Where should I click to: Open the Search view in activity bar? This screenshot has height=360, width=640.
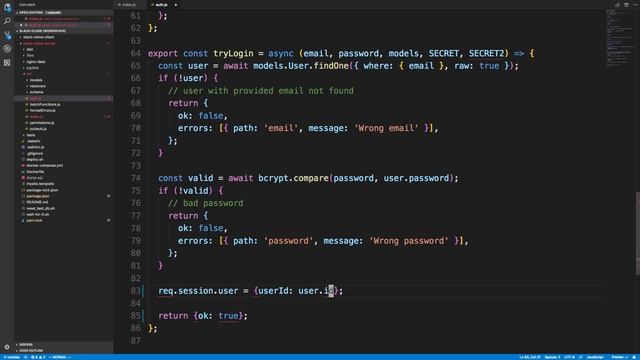[7, 21]
